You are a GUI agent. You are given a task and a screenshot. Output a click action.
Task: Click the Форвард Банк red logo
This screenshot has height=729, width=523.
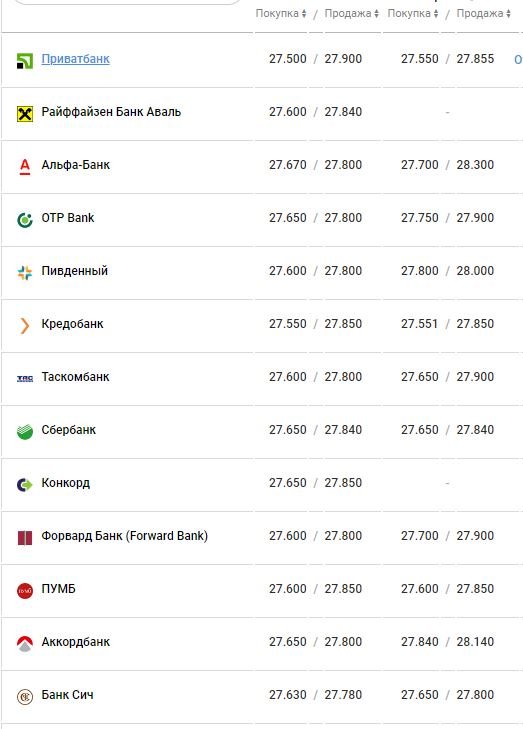pyautogui.click(x=25, y=537)
